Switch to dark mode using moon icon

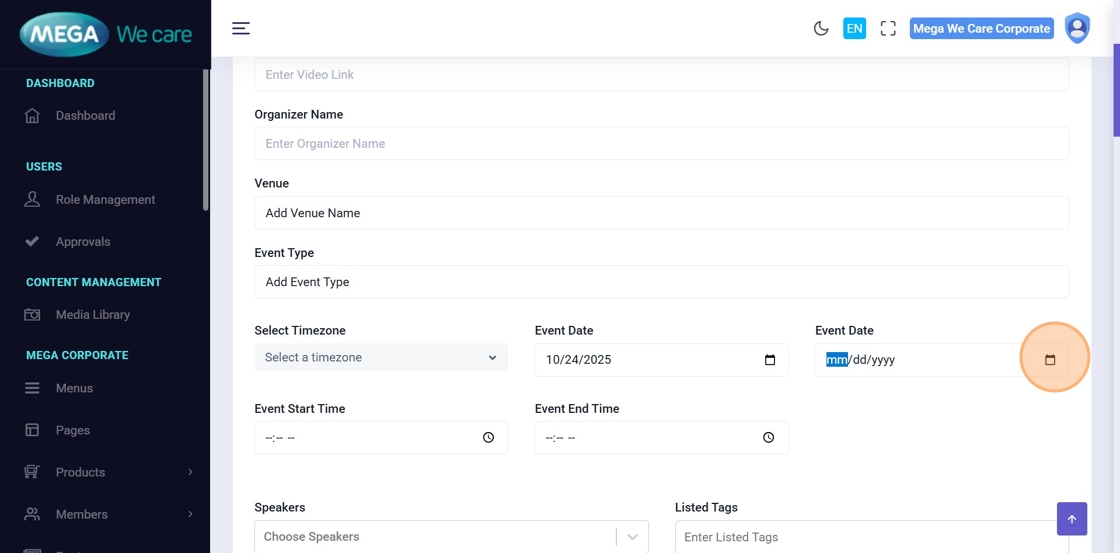[x=821, y=28]
